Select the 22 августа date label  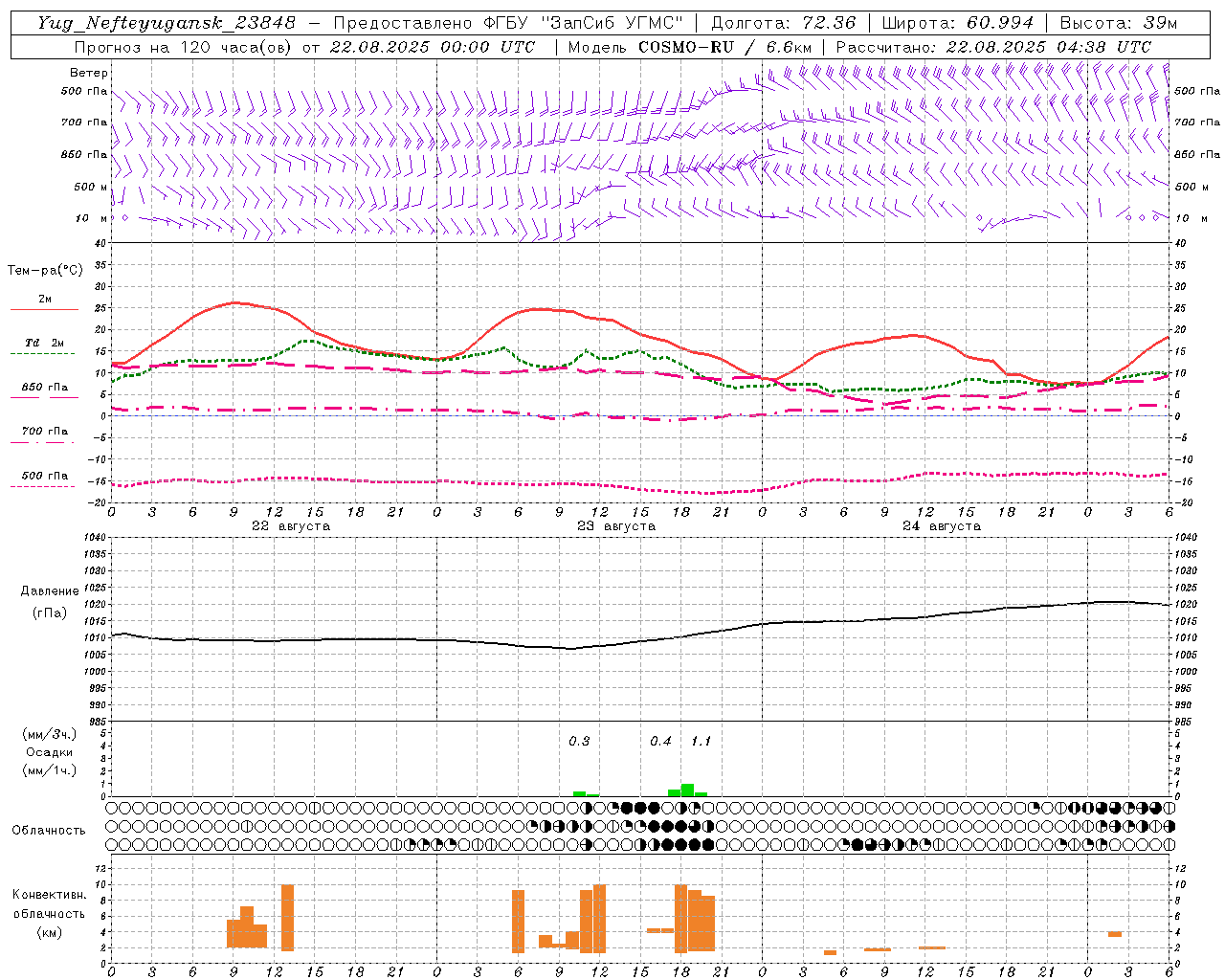click(291, 526)
